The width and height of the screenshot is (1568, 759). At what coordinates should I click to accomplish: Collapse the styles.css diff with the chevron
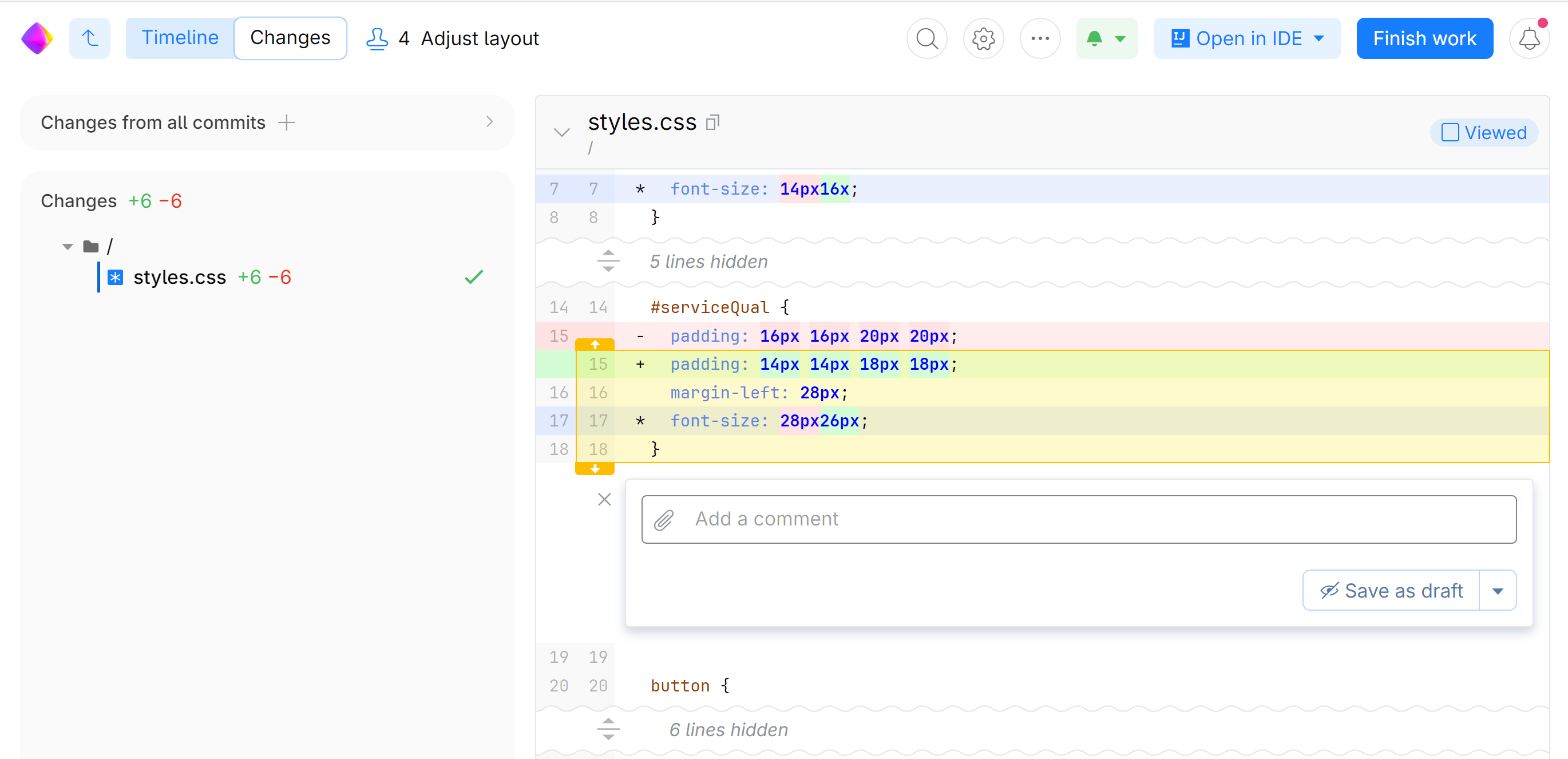coord(561,133)
